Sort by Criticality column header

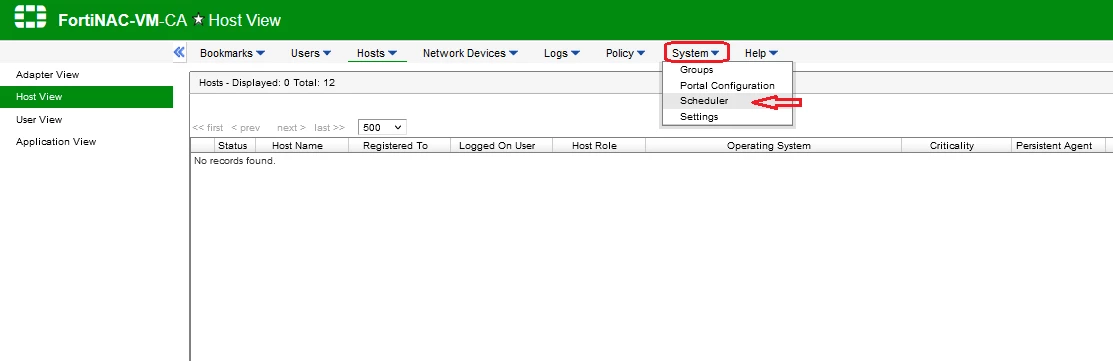click(x=956, y=145)
